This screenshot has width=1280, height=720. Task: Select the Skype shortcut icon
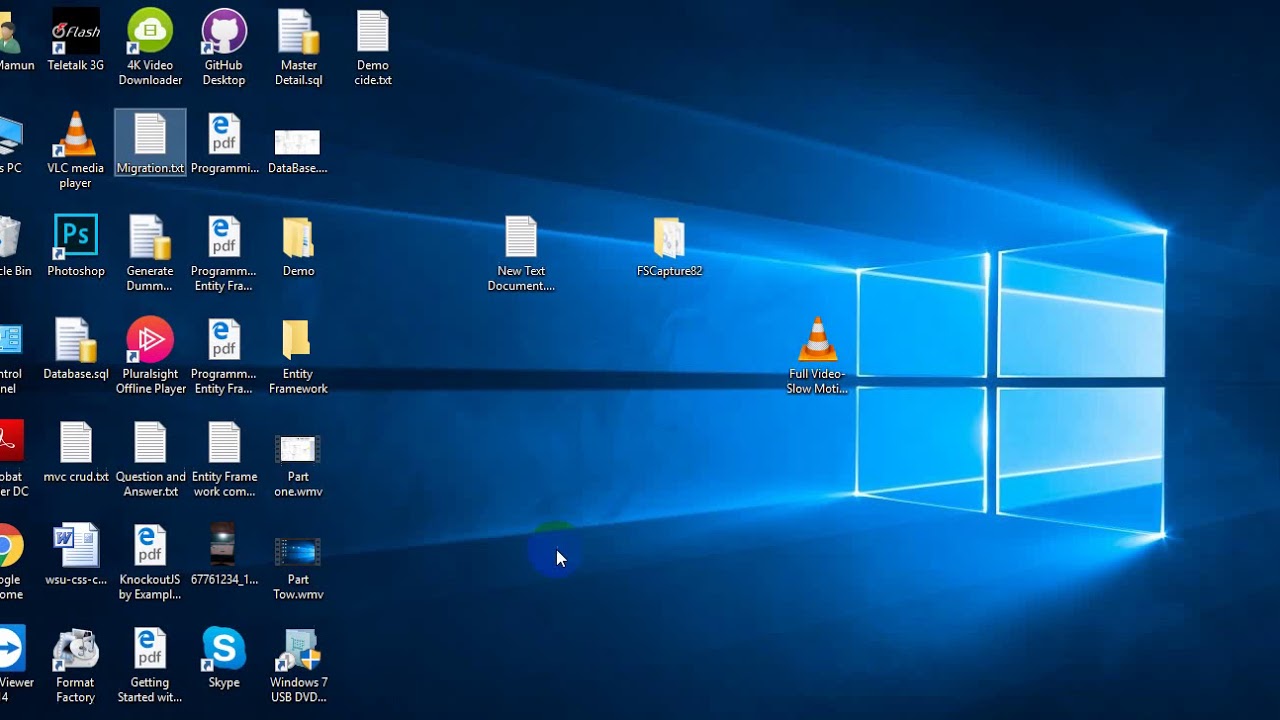click(224, 658)
